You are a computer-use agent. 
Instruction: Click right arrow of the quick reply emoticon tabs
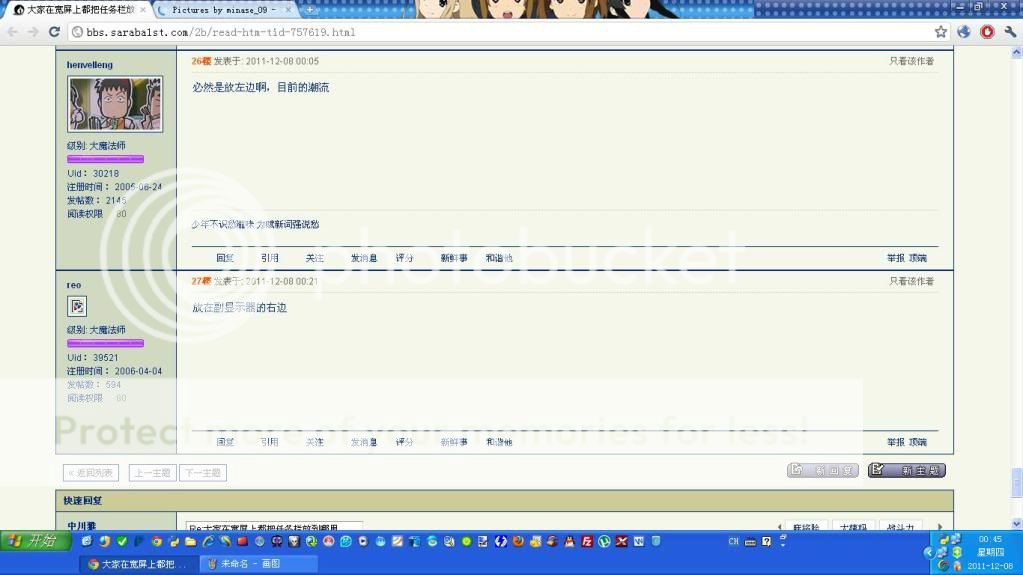pos(940,526)
